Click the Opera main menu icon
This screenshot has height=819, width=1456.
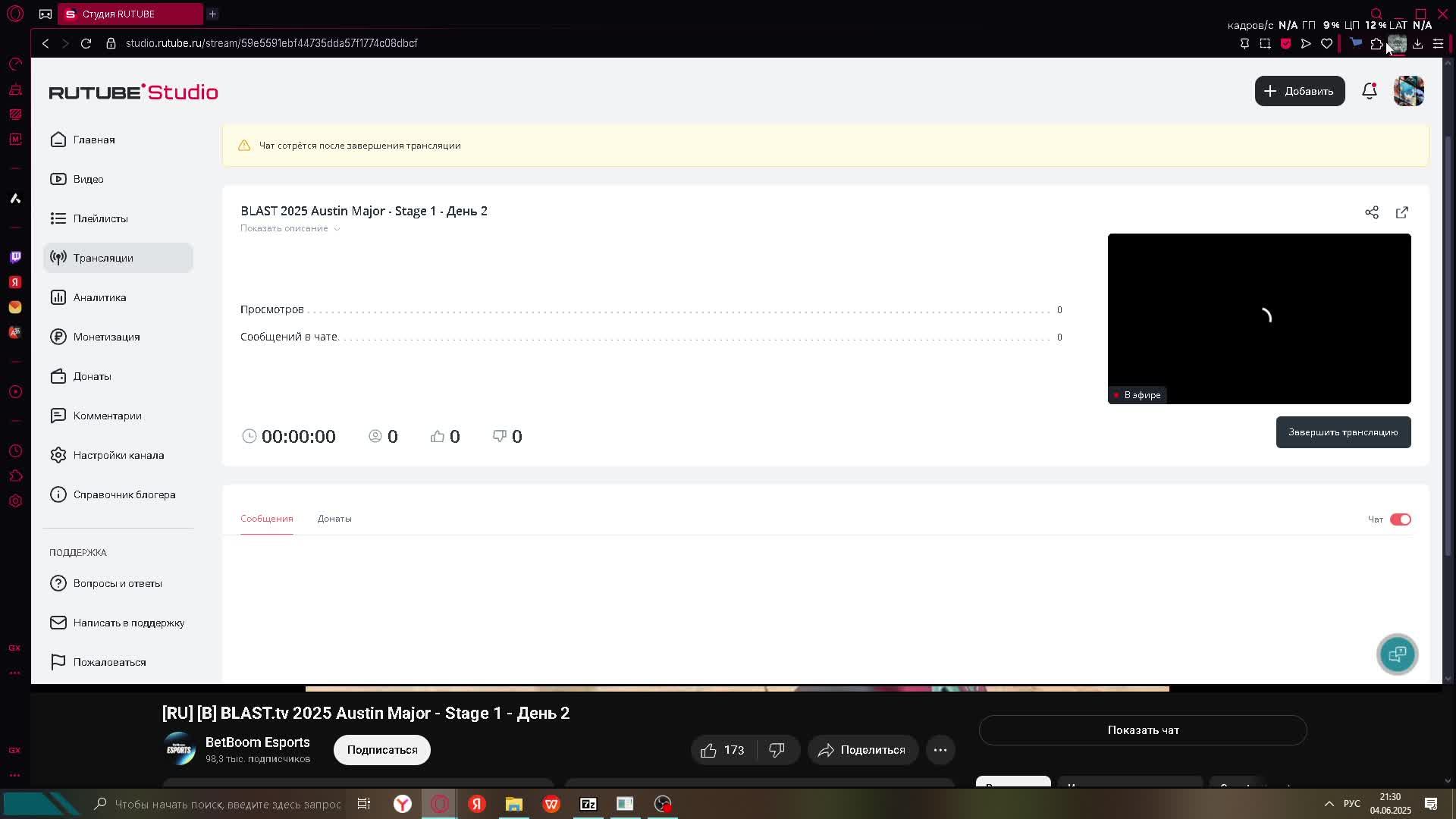[15, 14]
